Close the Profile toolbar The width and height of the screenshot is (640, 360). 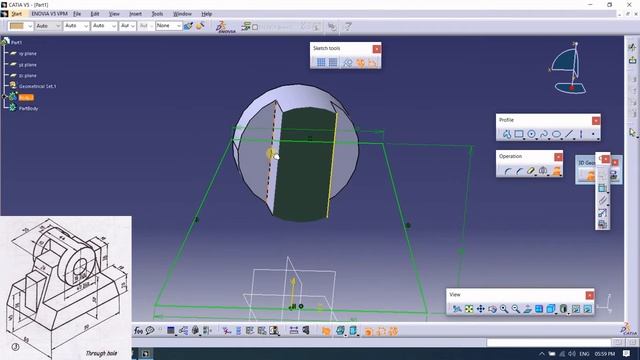coord(596,120)
